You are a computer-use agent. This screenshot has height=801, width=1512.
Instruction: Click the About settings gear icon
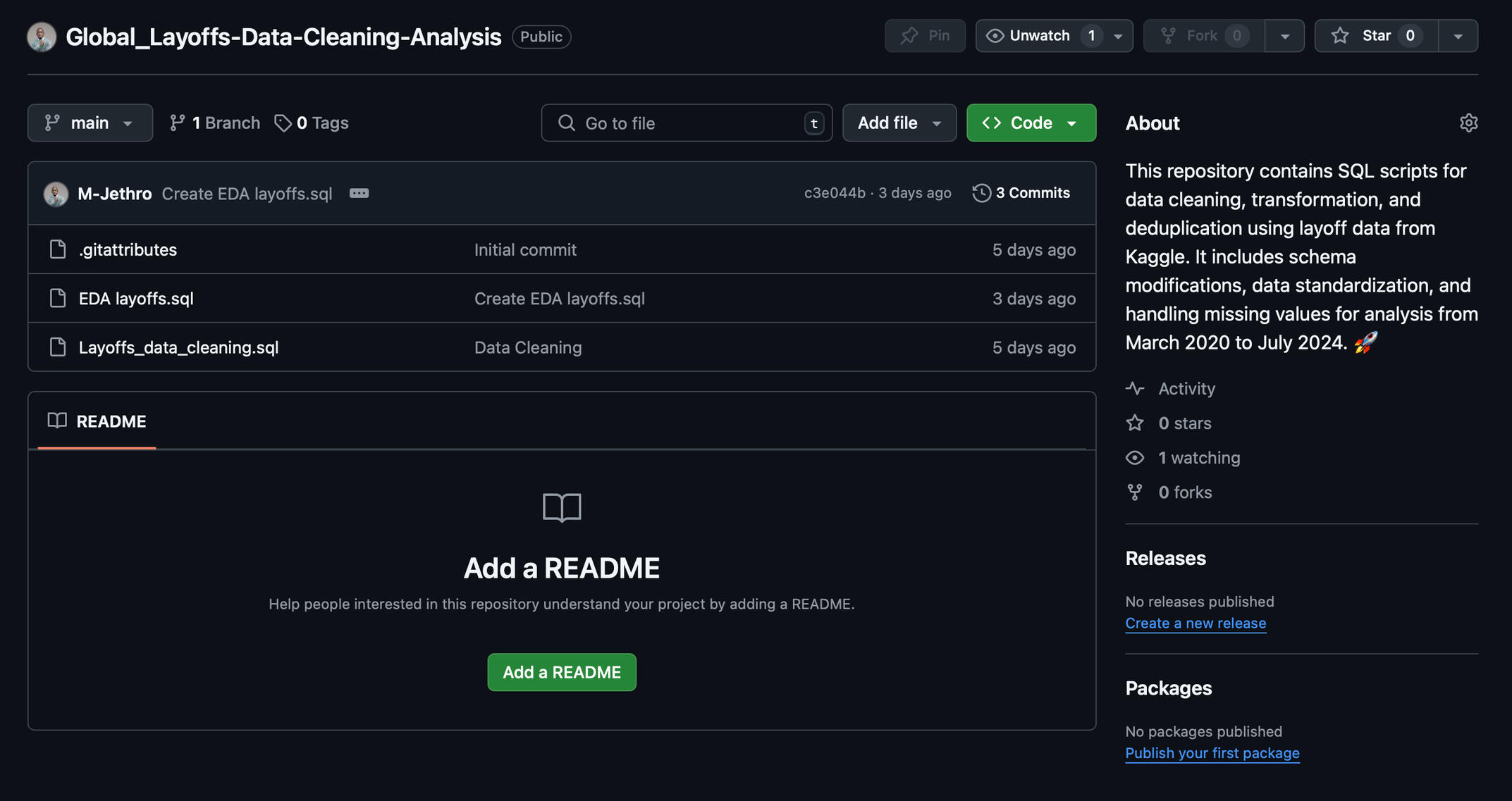1468,123
